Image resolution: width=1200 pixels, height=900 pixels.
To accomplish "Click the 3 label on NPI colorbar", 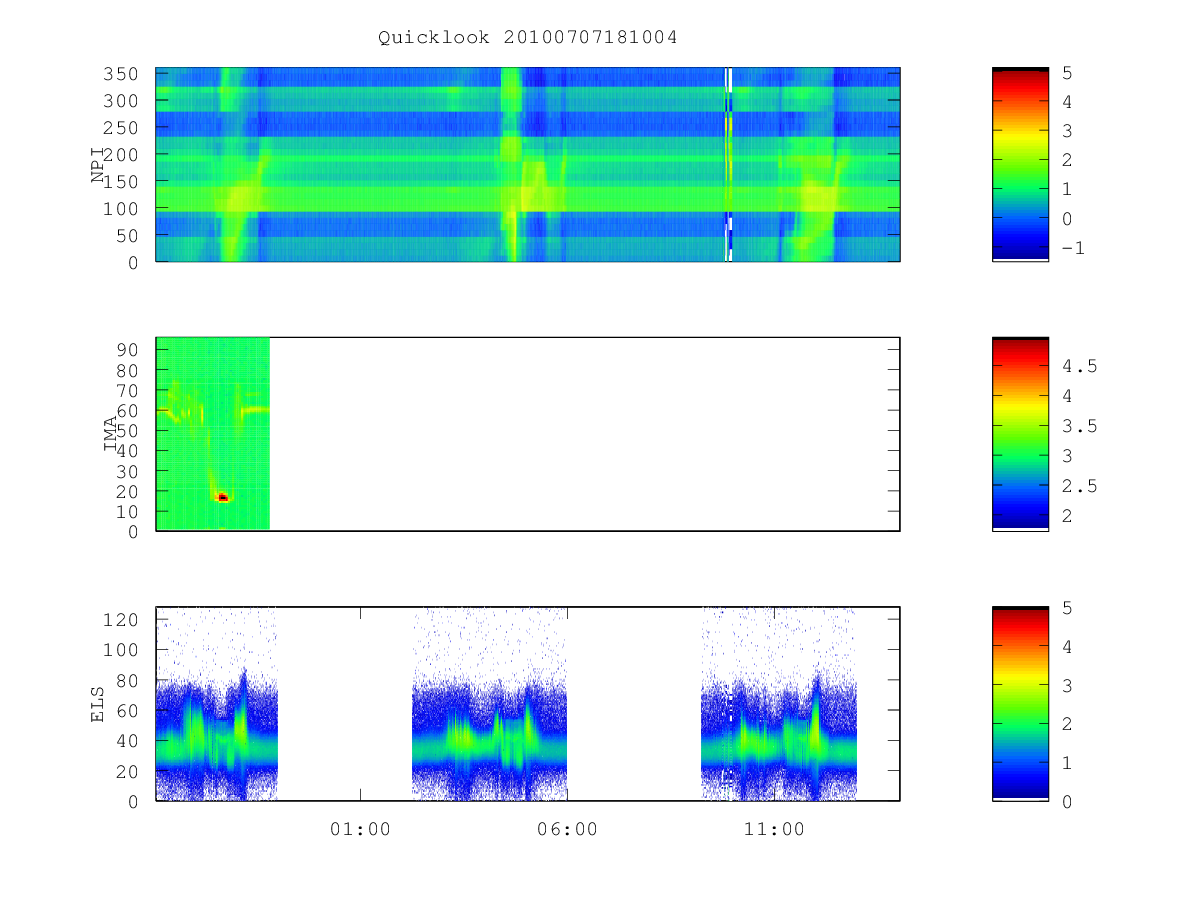I will click(1068, 131).
